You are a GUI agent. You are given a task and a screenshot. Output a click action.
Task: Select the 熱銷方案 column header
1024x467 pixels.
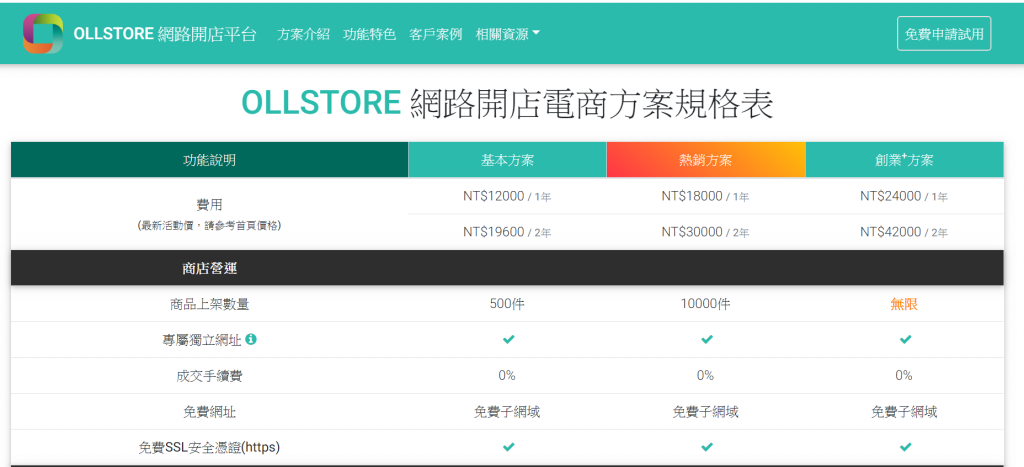(x=706, y=160)
